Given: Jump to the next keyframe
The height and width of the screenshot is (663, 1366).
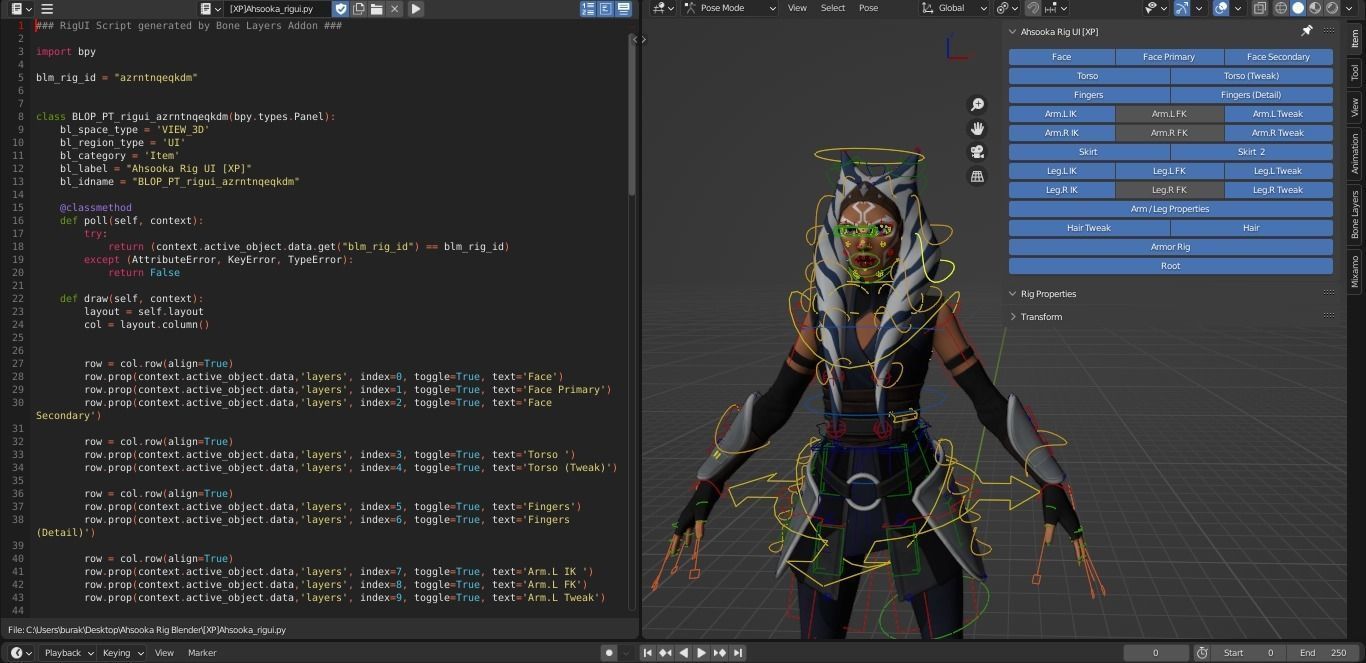Looking at the screenshot, I should click(x=719, y=653).
